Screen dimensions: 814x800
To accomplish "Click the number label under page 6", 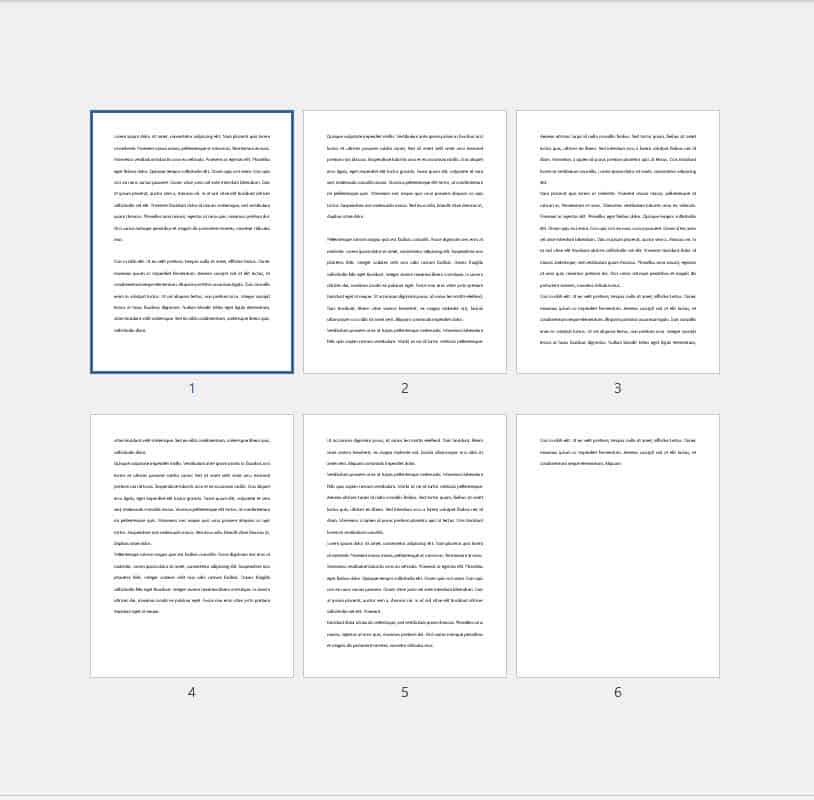I will tap(617, 692).
